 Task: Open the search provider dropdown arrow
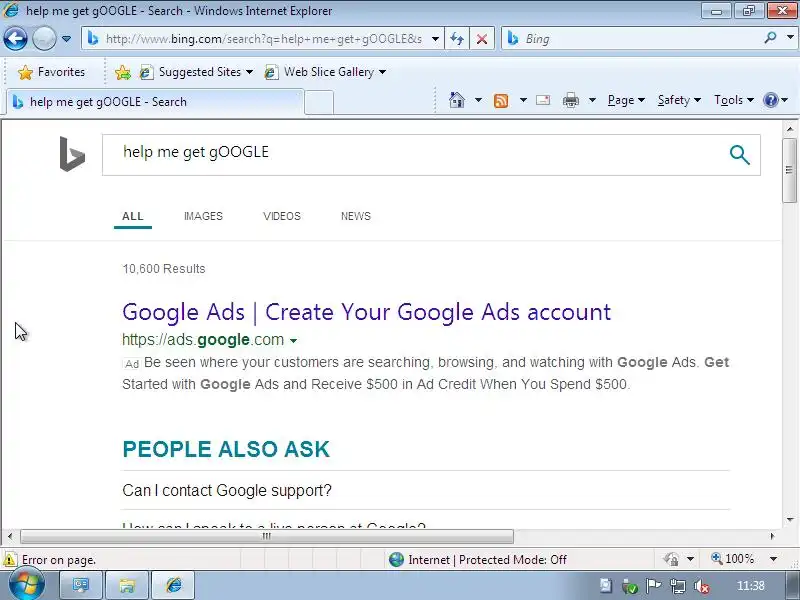pyautogui.click(x=790, y=38)
